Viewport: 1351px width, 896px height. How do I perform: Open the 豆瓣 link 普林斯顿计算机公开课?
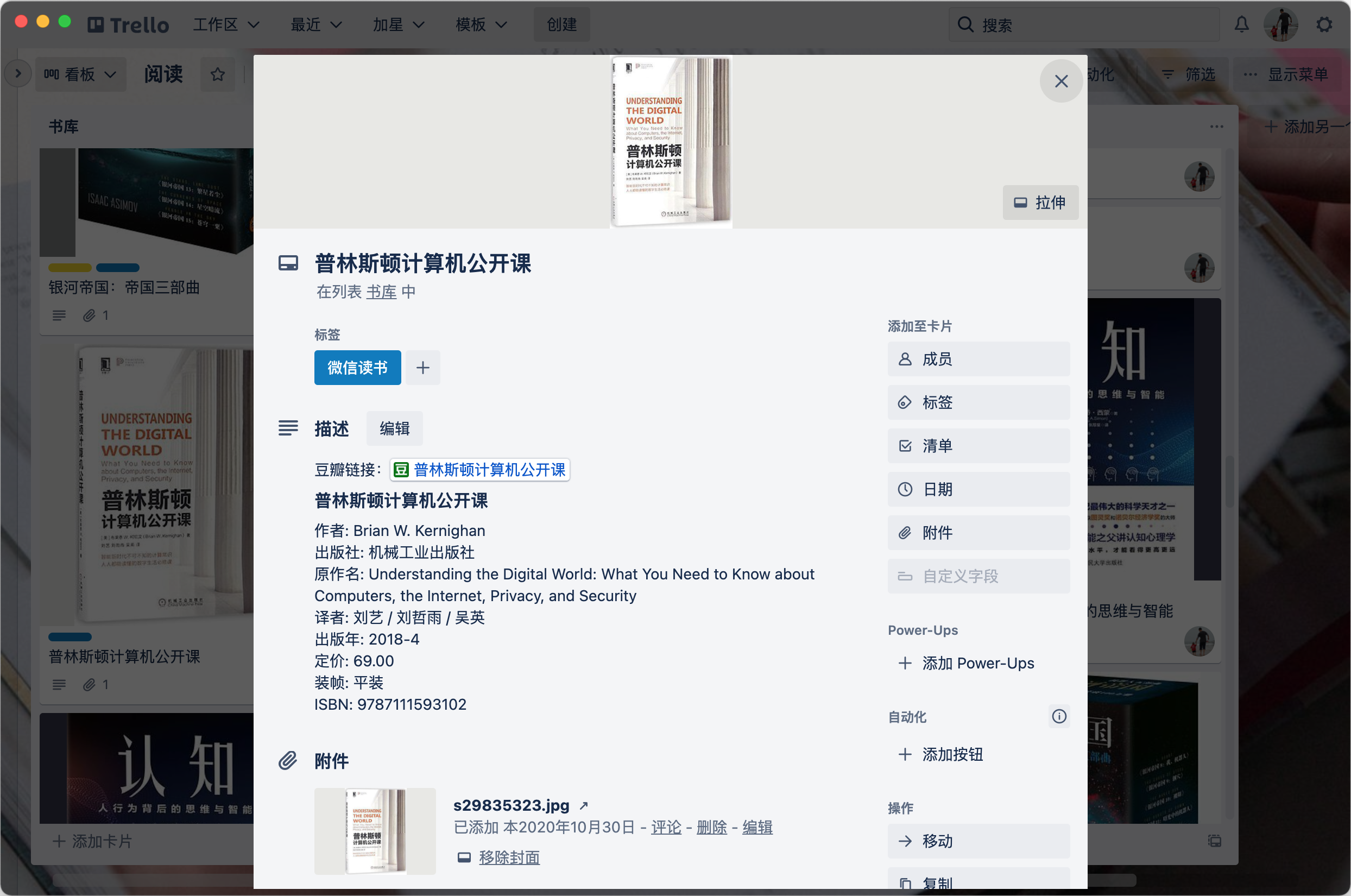click(x=480, y=470)
